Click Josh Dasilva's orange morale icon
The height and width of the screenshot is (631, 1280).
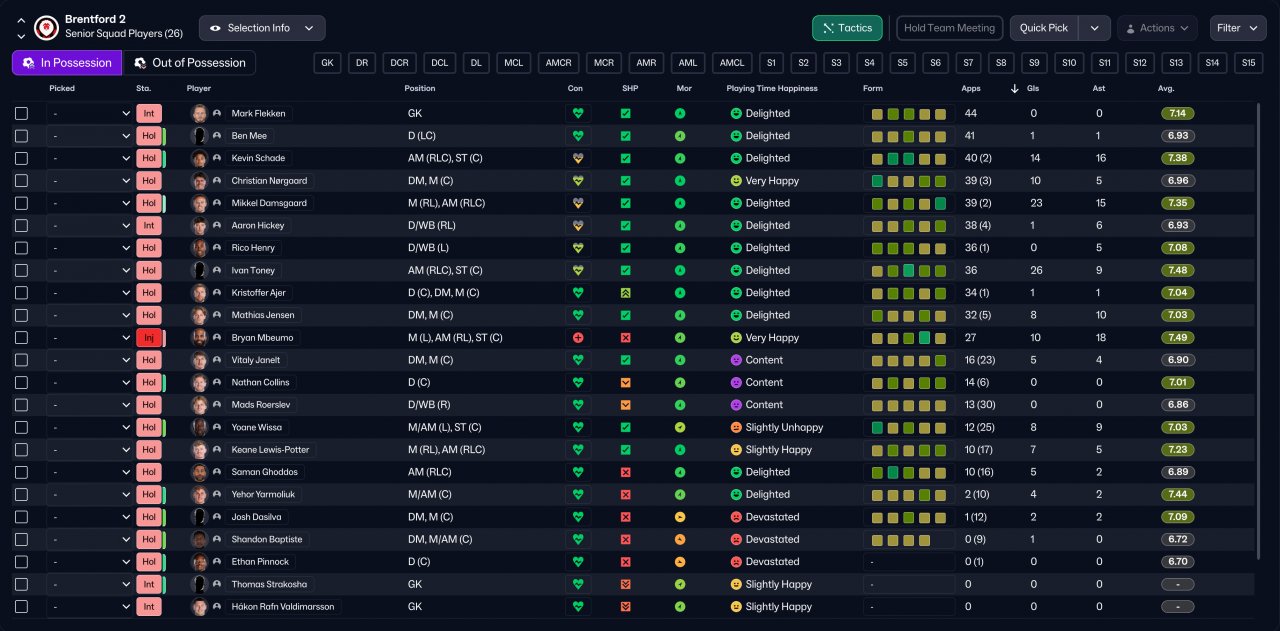tap(680, 517)
